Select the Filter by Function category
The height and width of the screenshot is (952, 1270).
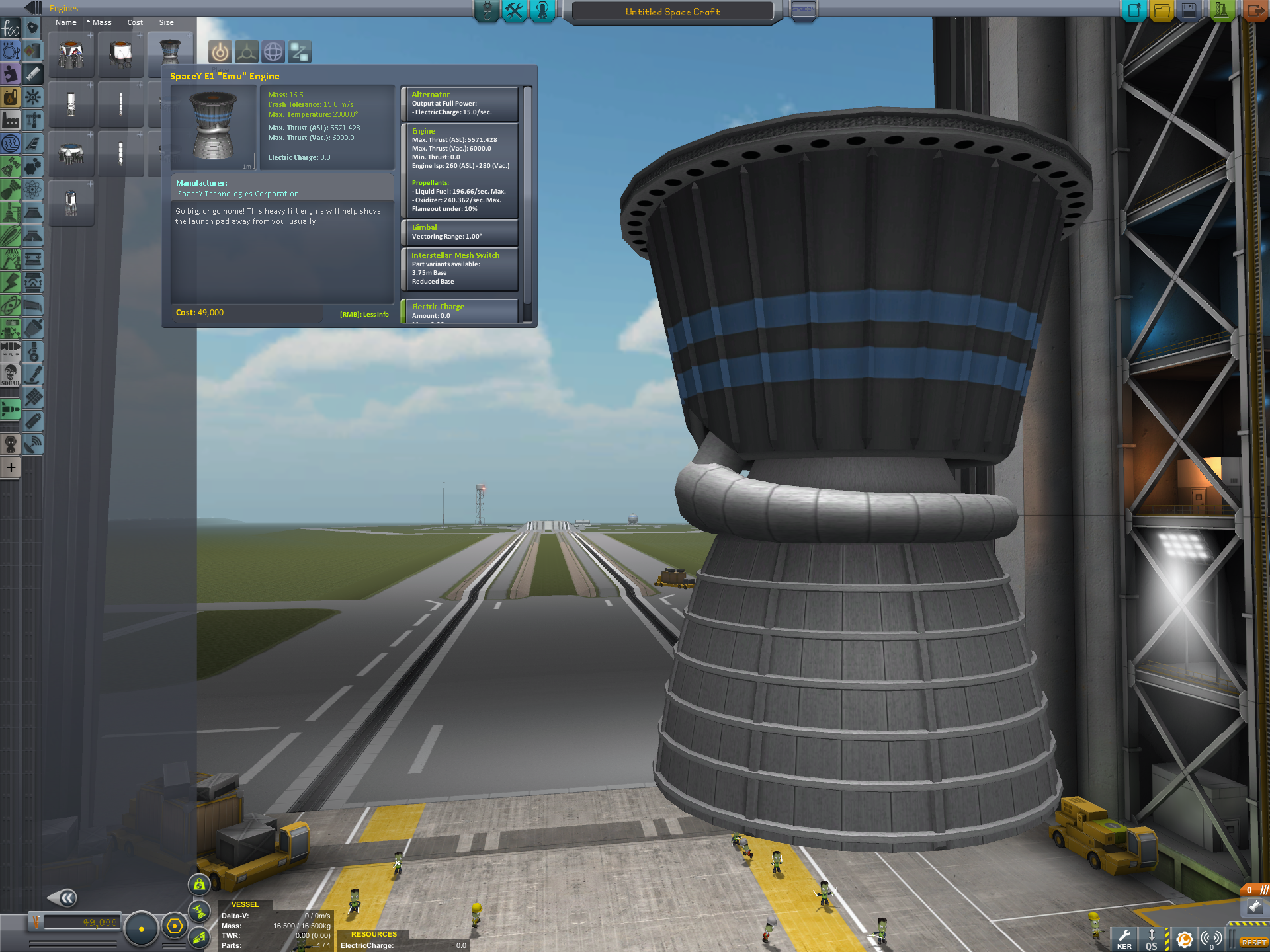[11, 28]
